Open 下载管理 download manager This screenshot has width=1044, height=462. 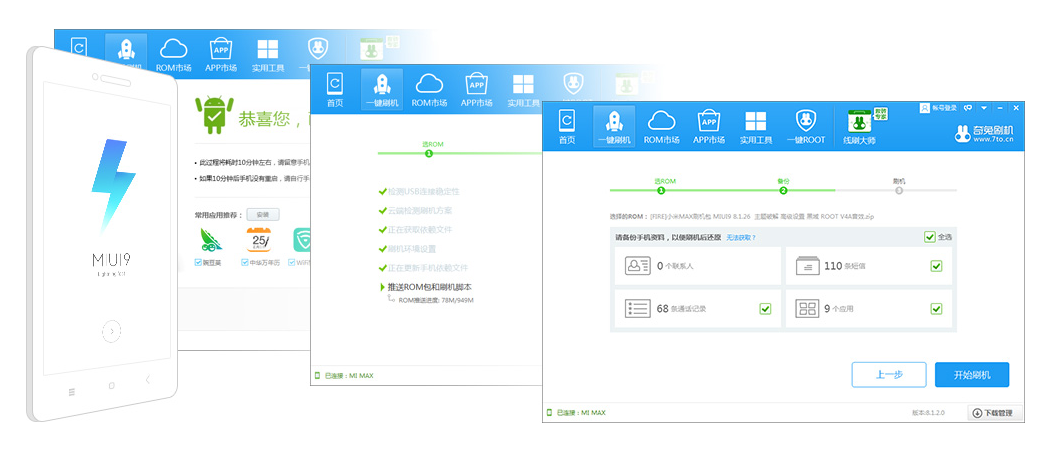point(993,413)
